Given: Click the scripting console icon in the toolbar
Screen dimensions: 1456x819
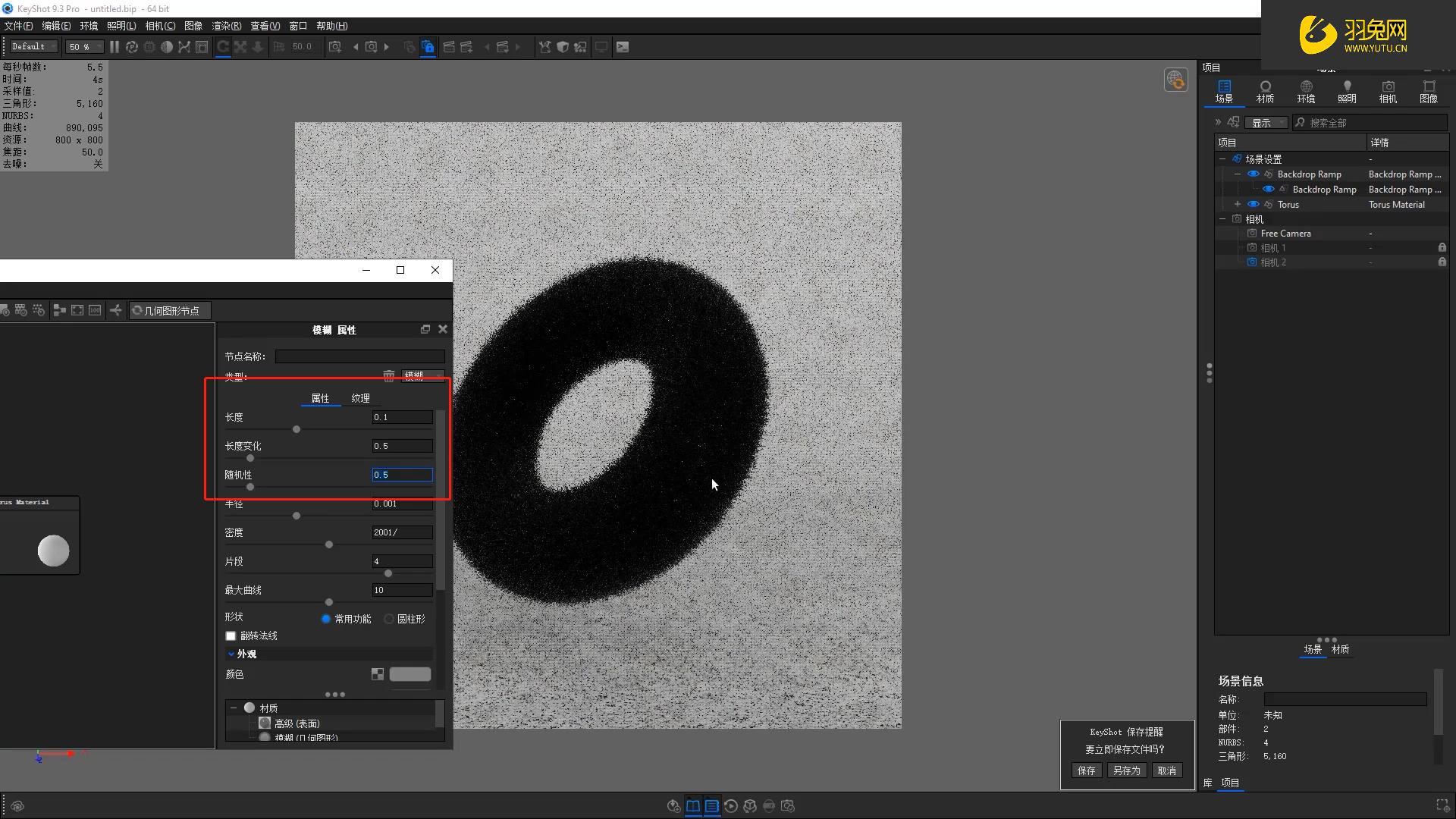Looking at the screenshot, I should 623,47.
